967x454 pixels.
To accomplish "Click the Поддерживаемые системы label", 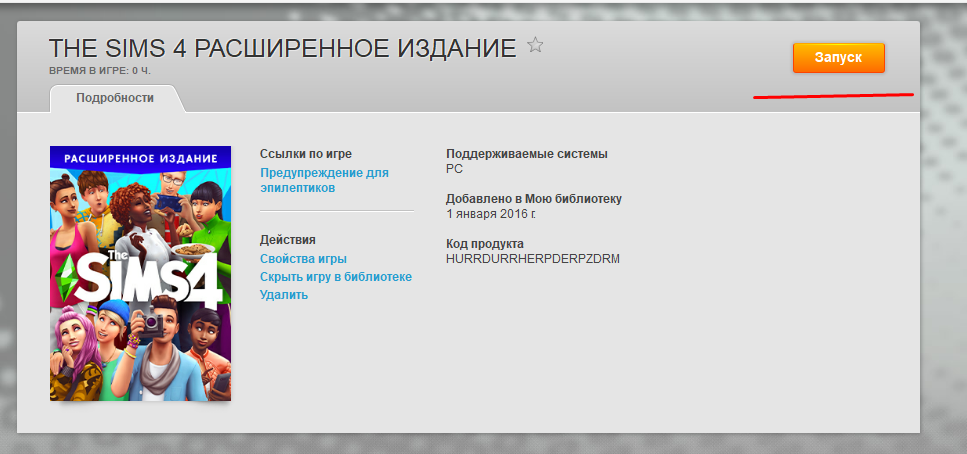I will (x=526, y=154).
